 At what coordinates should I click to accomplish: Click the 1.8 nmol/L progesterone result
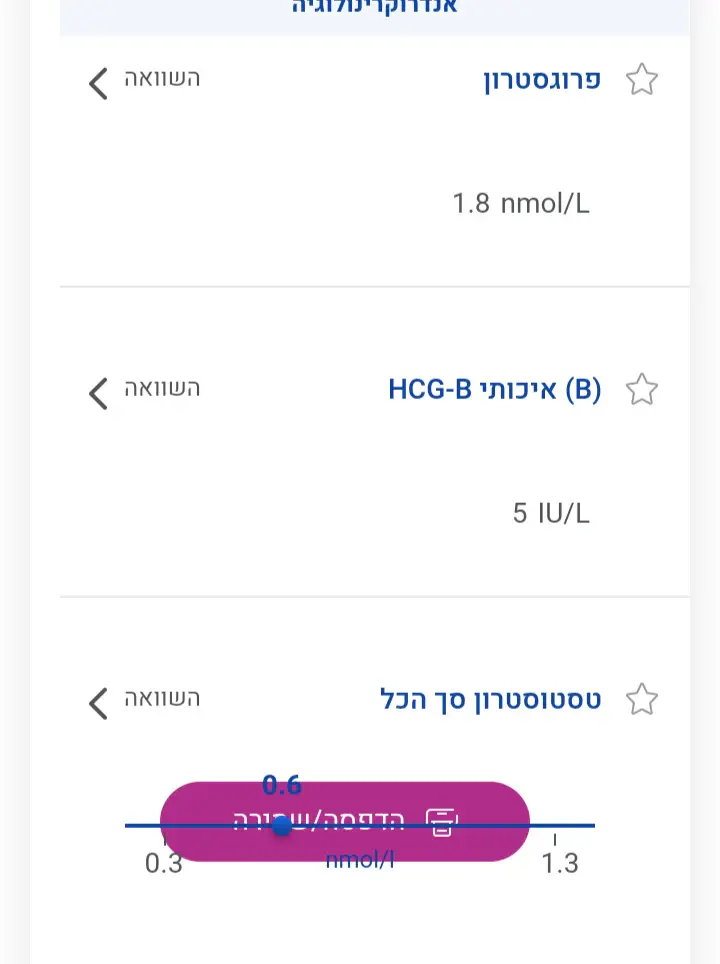pyautogui.click(x=520, y=204)
